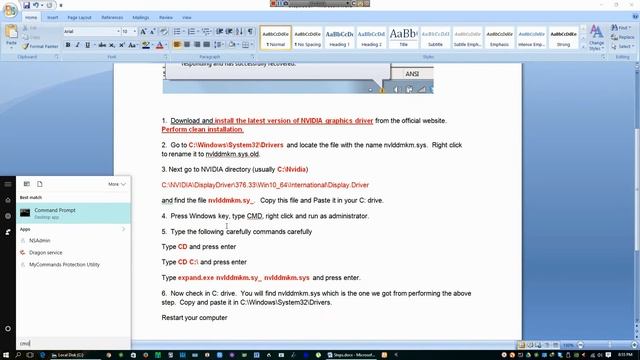Toggle strikethrough formatting
This screenshot has width=640, height=360.
[102, 45]
